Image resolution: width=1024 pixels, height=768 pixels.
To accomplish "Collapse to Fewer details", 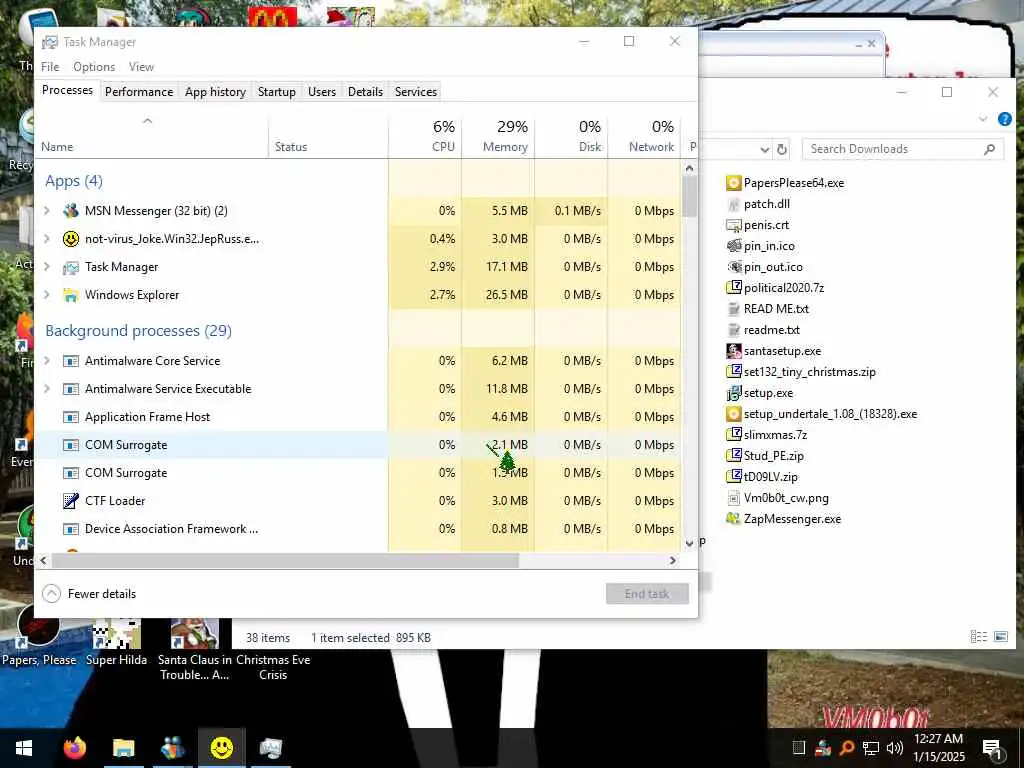I will pos(89,594).
